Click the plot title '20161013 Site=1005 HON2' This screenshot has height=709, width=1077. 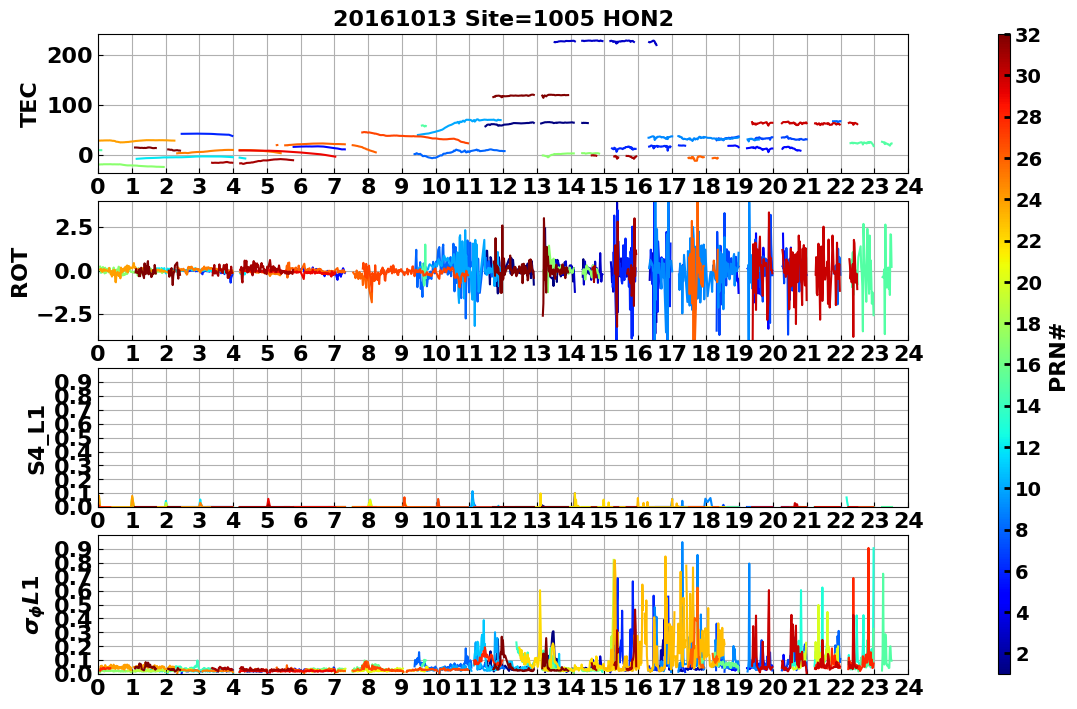coord(503,19)
